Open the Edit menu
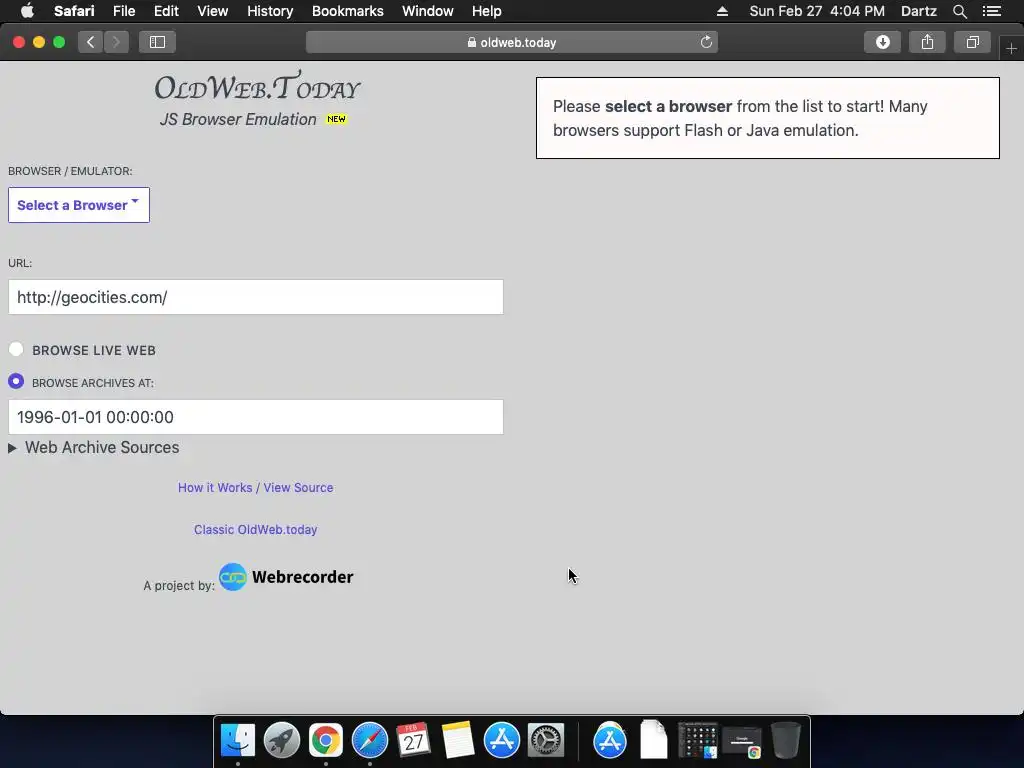The height and width of the screenshot is (768, 1024). point(166,11)
